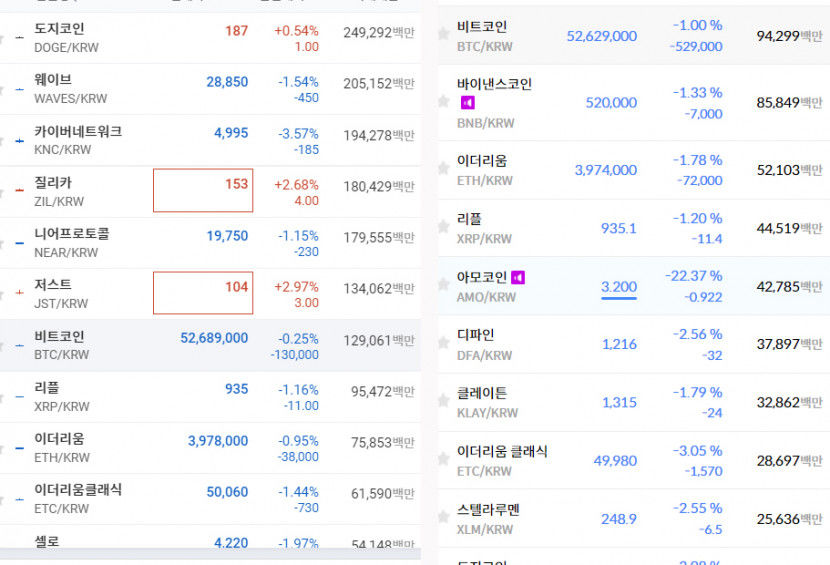Click the price 52,689,000

pos(214,338)
